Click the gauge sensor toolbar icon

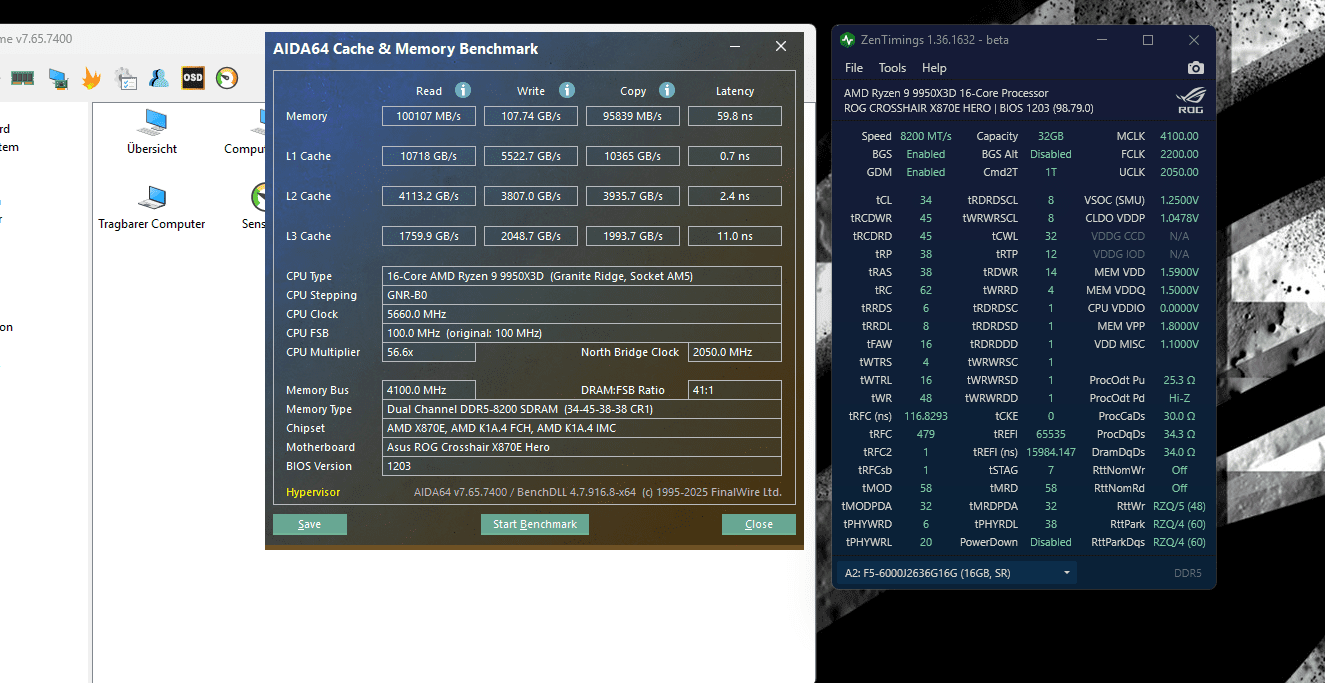(x=227, y=77)
